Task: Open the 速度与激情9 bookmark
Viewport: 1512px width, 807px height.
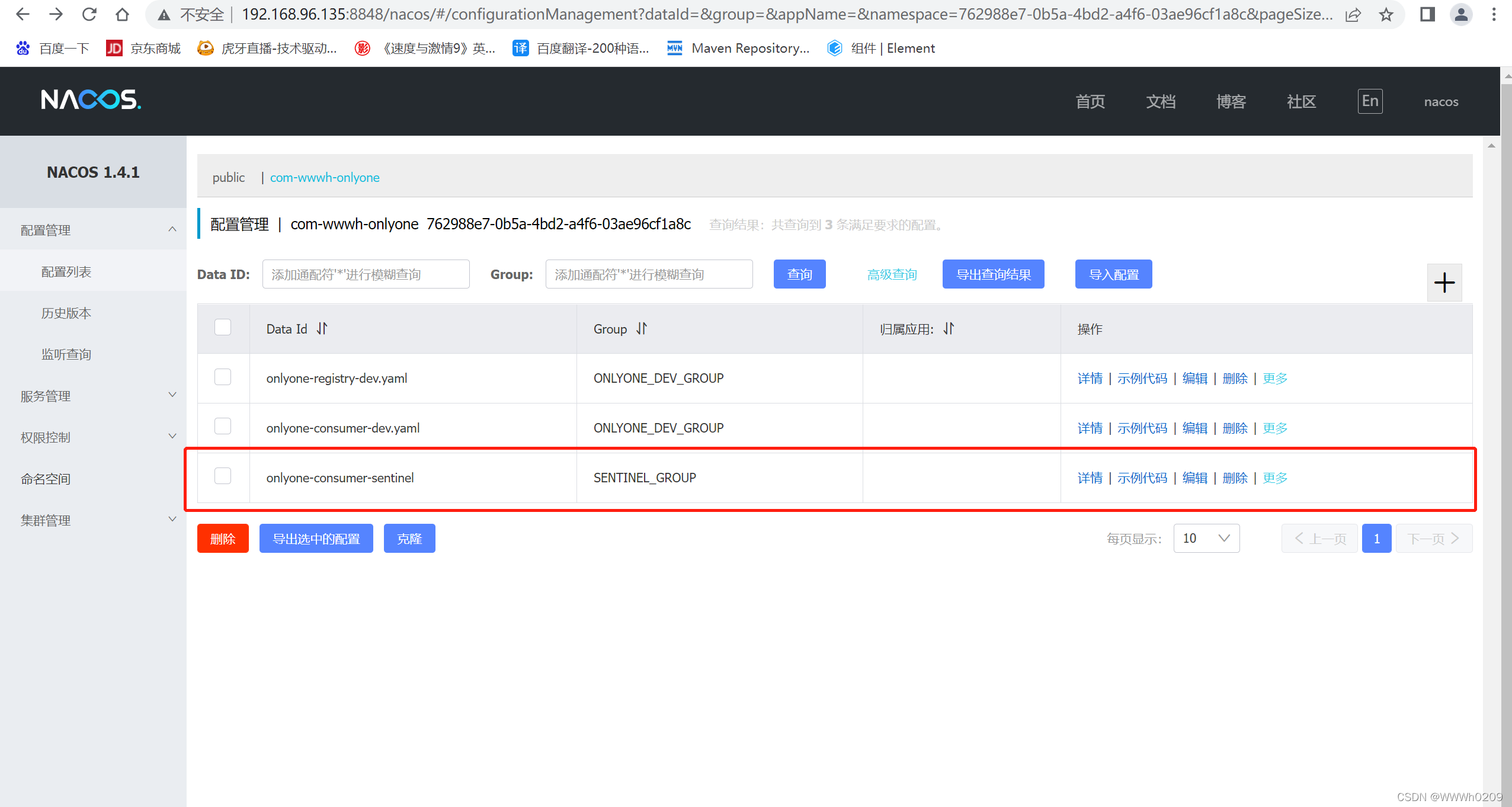Action: (425, 48)
